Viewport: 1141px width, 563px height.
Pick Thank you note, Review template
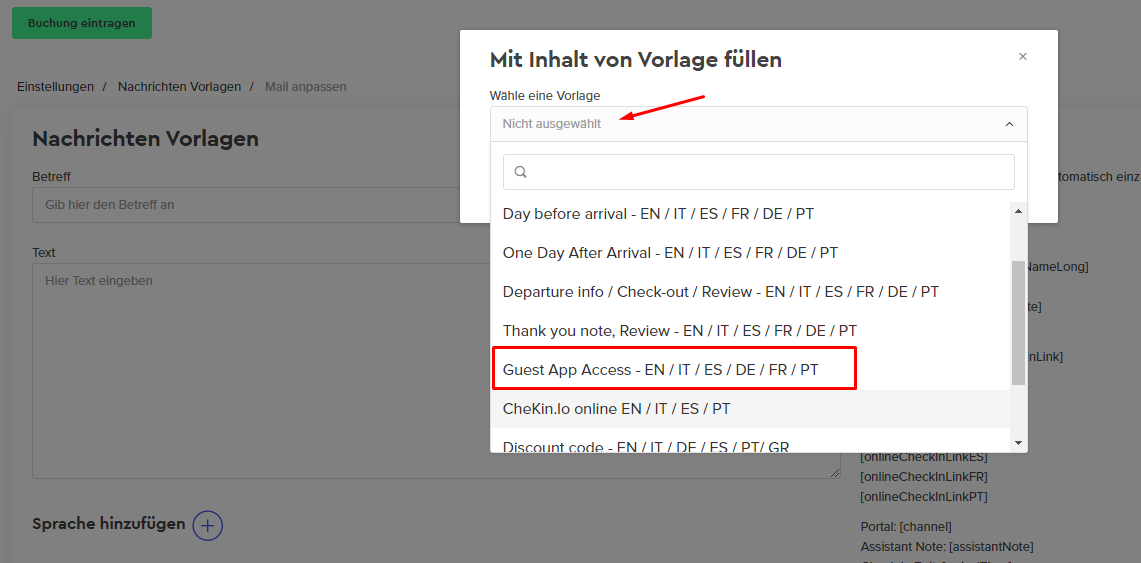750,331
